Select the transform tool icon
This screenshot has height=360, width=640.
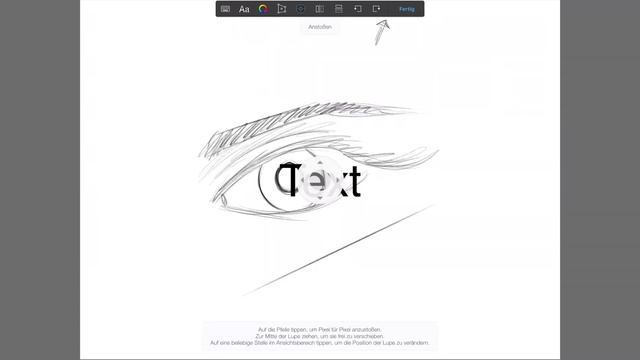coord(282,9)
